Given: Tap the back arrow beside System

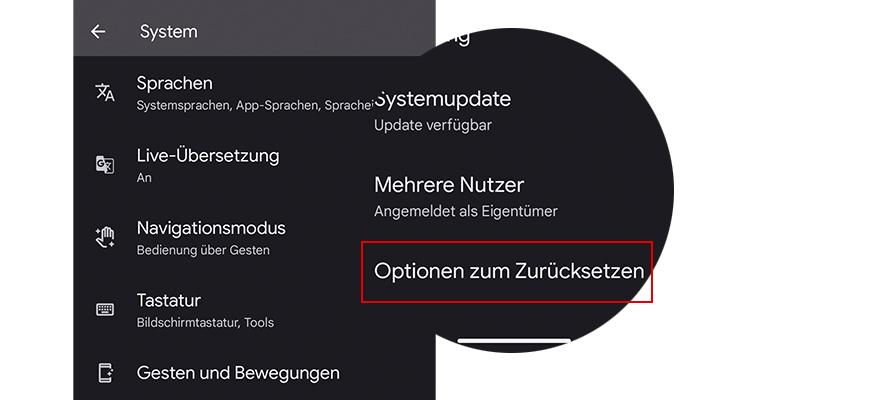Looking at the screenshot, I should click(x=98, y=32).
